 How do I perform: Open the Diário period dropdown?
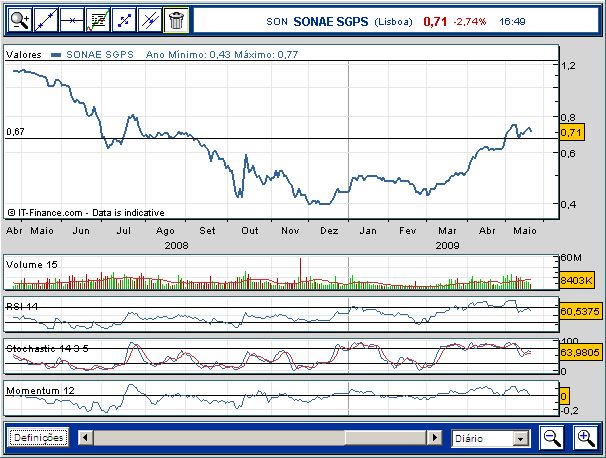tap(490, 438)
